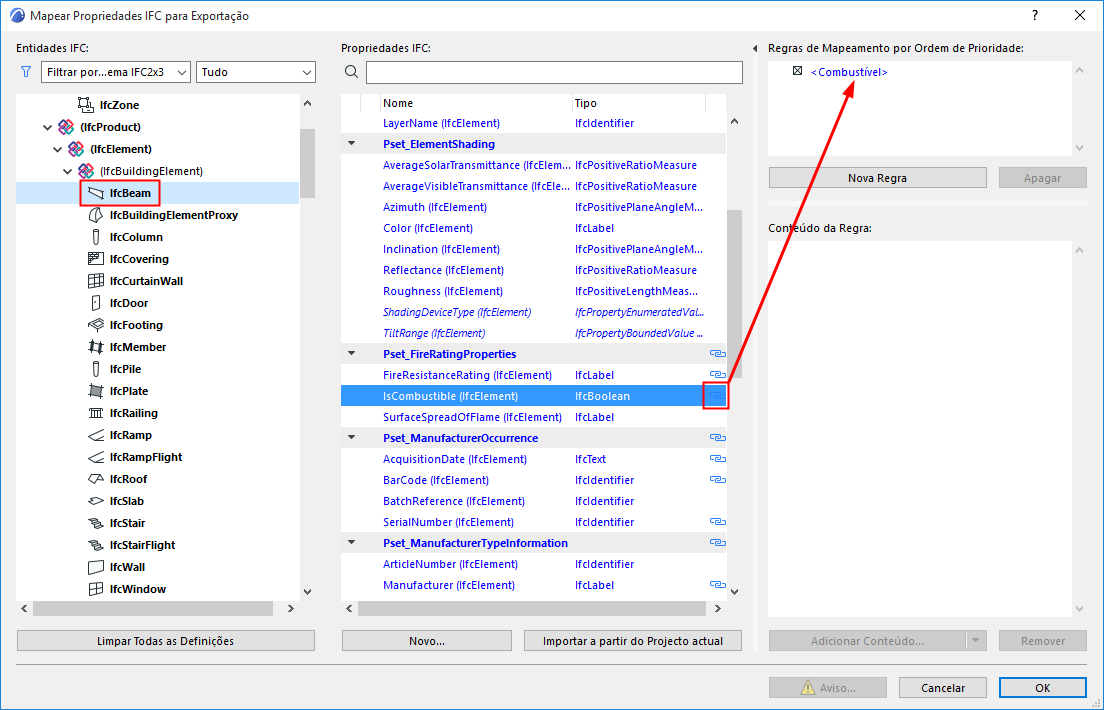Click the Tipo column header

(x=639, y=103)
